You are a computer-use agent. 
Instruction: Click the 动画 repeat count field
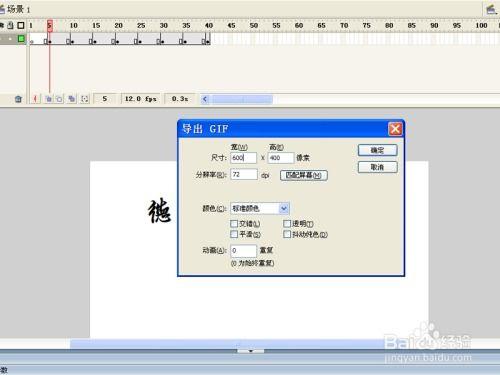243,250
